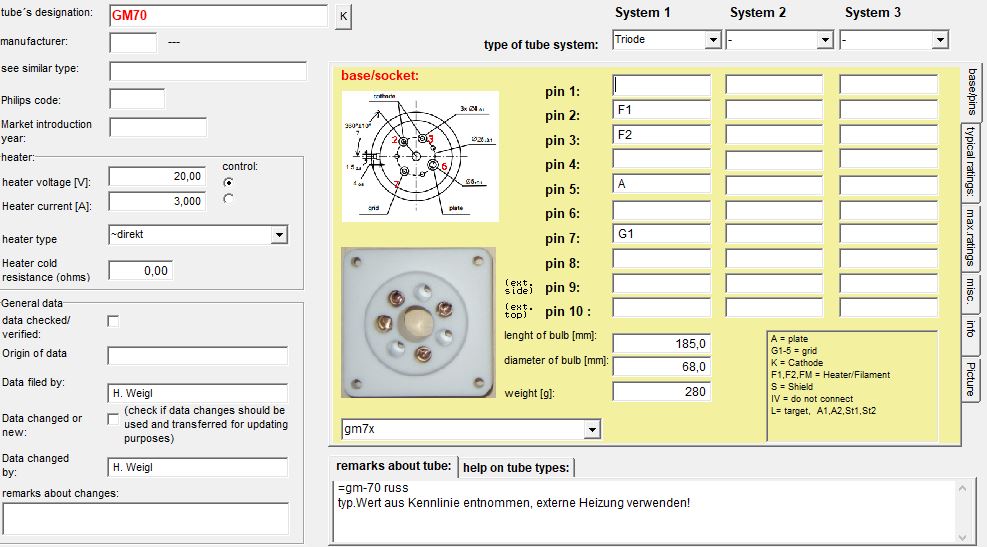Click the diameter of bulb field 68,0

point(662,367)
